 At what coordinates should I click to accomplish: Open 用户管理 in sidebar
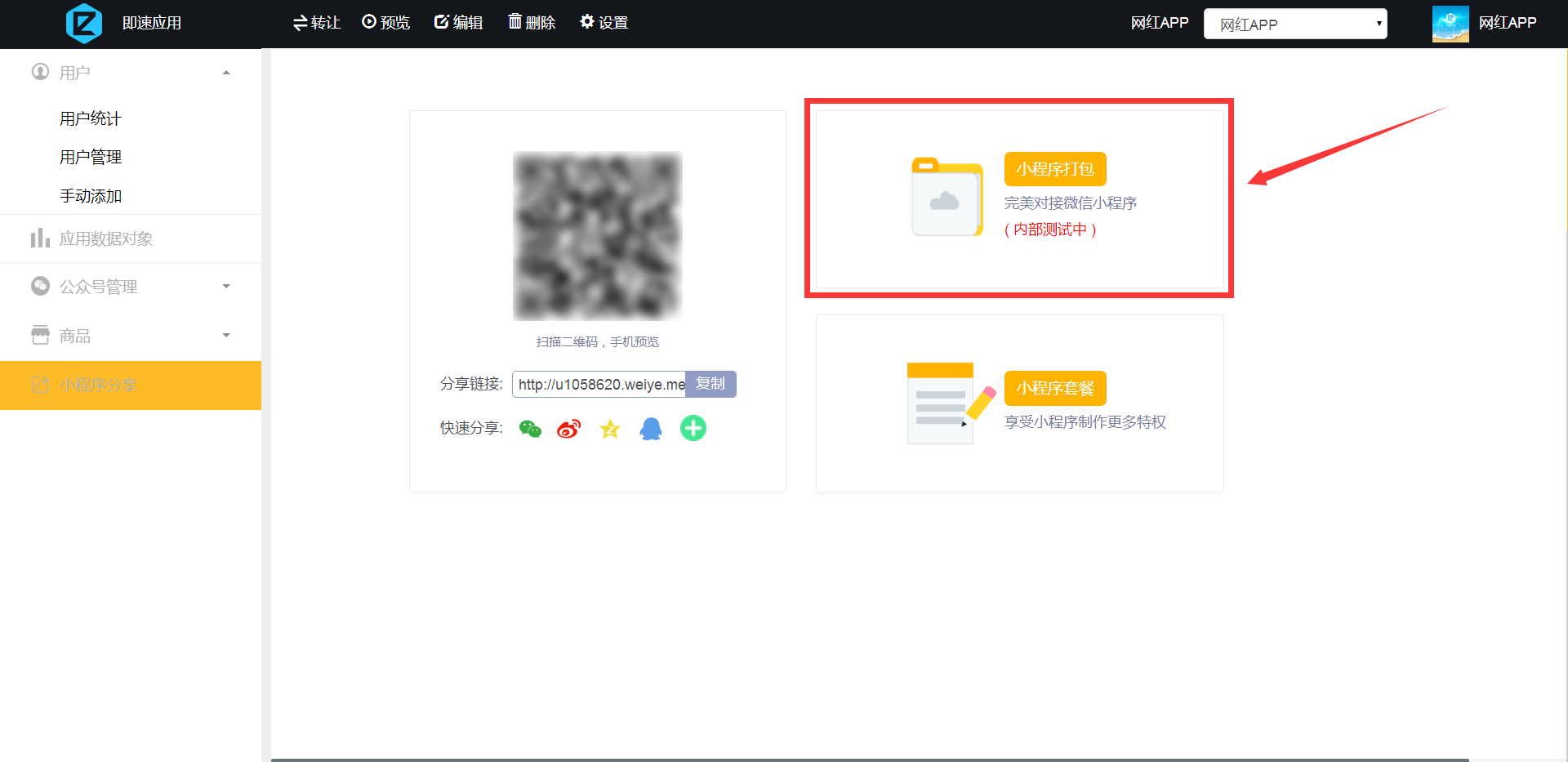[x=91, y=157]
